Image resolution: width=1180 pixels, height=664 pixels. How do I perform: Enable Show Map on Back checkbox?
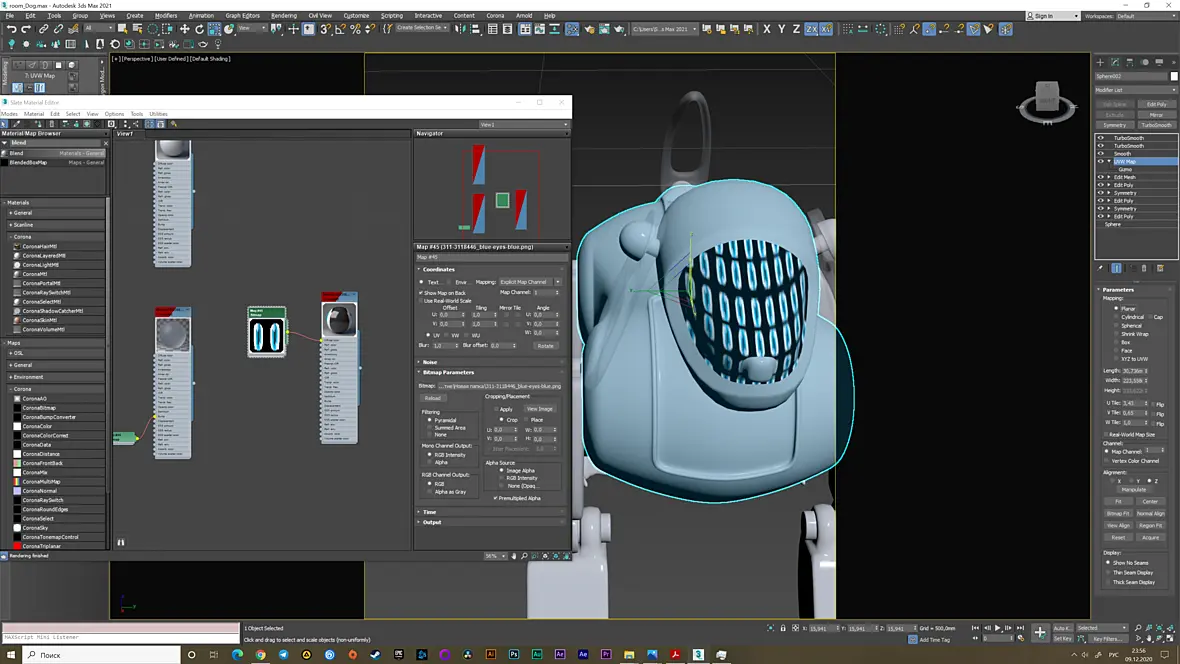coord(421,293)
